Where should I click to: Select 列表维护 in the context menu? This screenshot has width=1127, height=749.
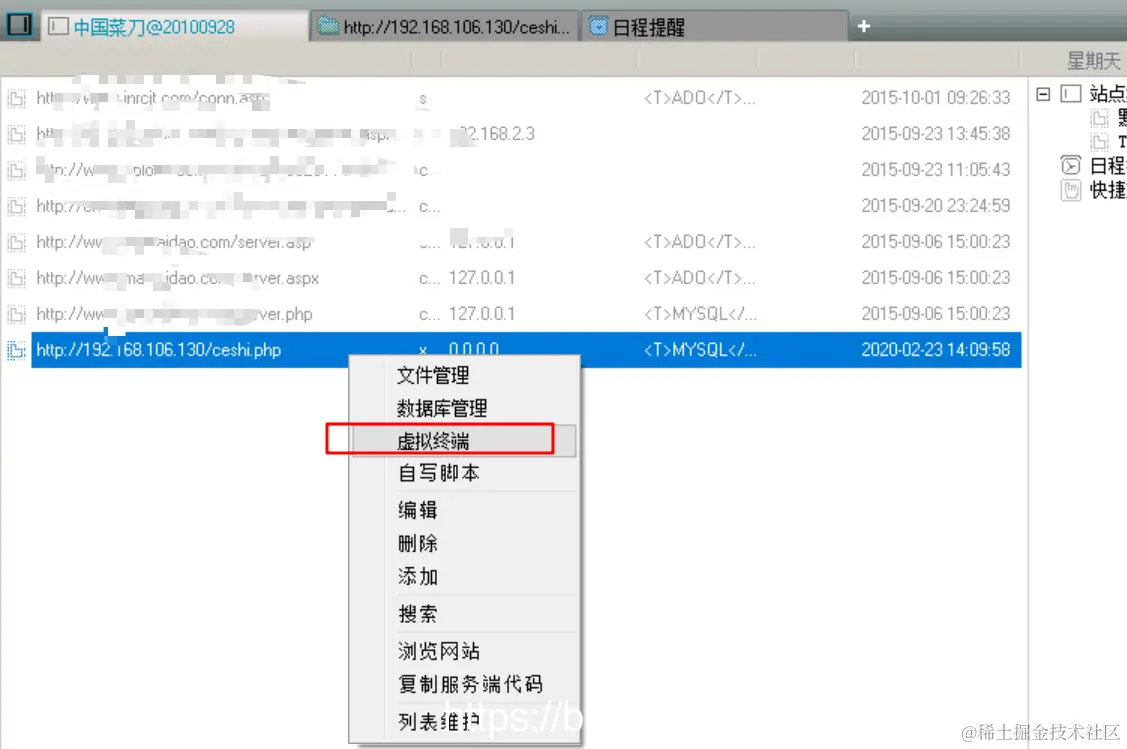465,721
